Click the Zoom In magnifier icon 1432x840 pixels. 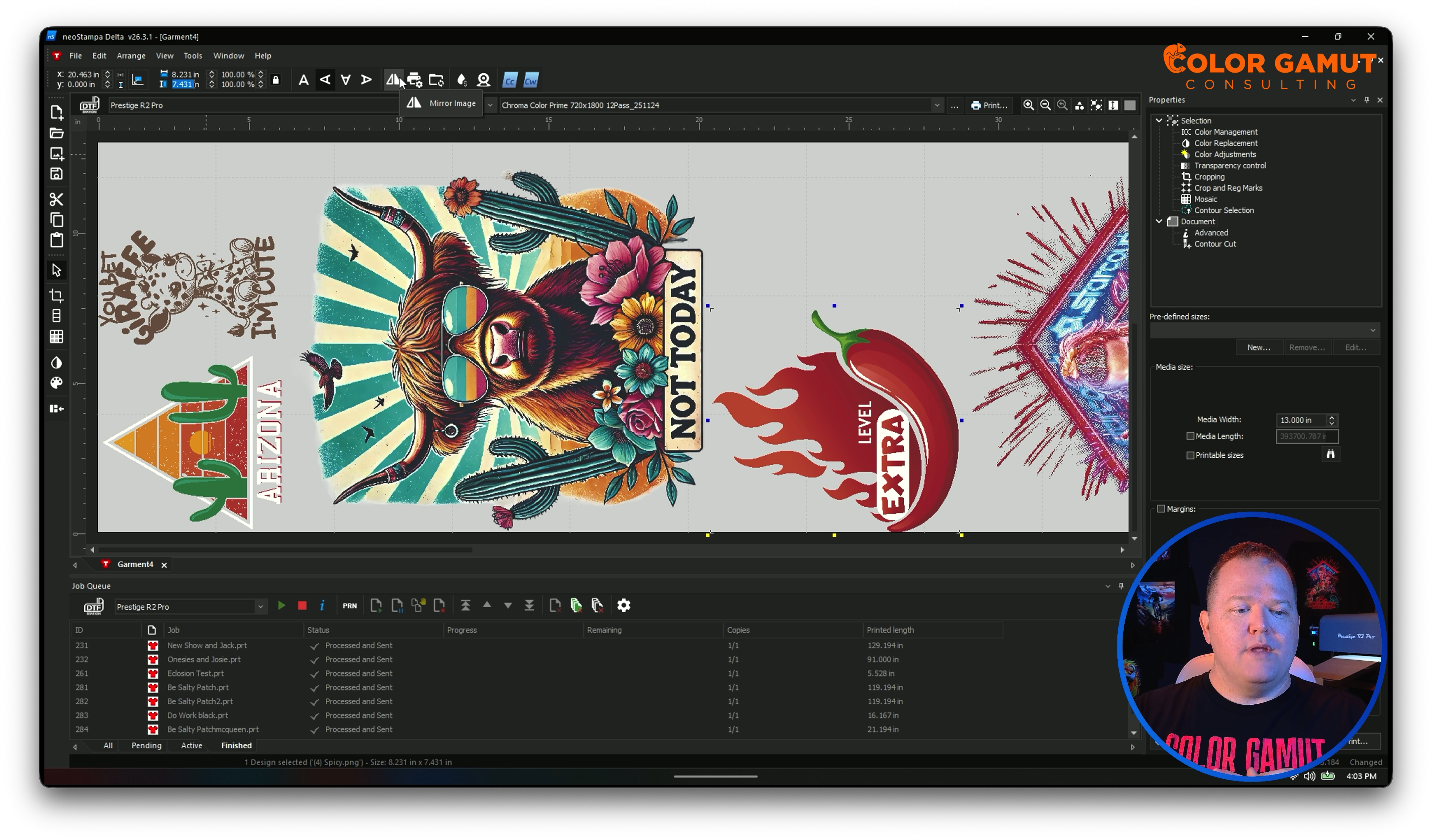[x=1028, y=105]
